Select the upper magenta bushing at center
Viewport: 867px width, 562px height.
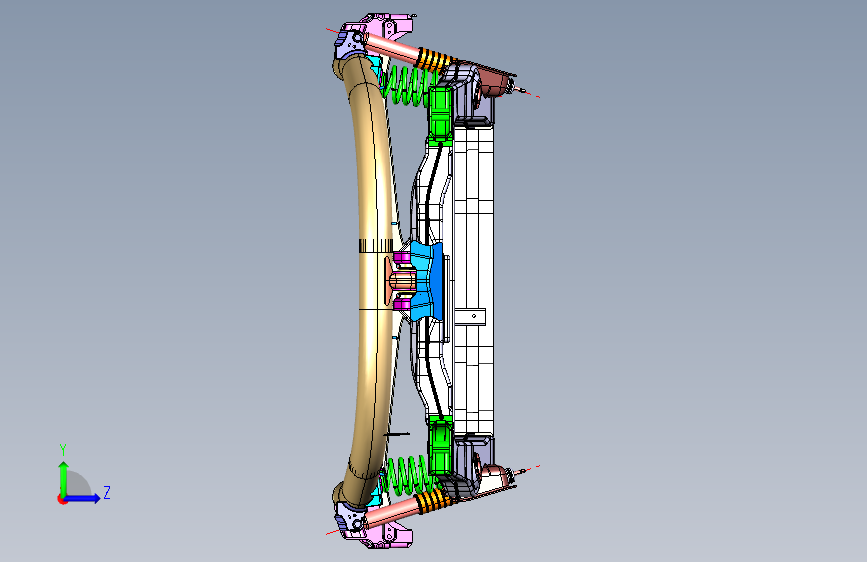coord(402,258)
